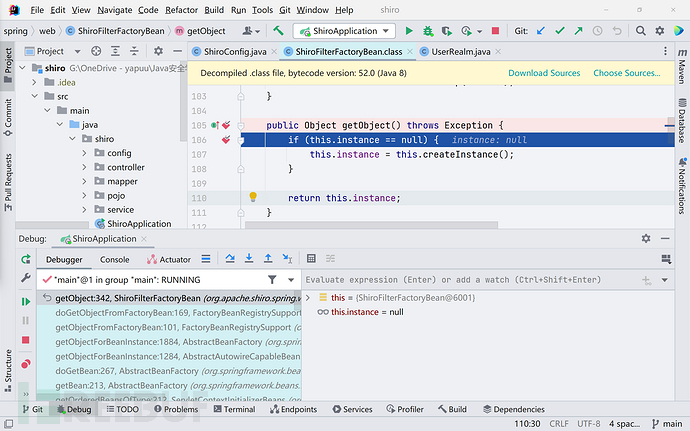Show Git history clock icon
Screen dimensions: 690x431
[x=597, y=31]
